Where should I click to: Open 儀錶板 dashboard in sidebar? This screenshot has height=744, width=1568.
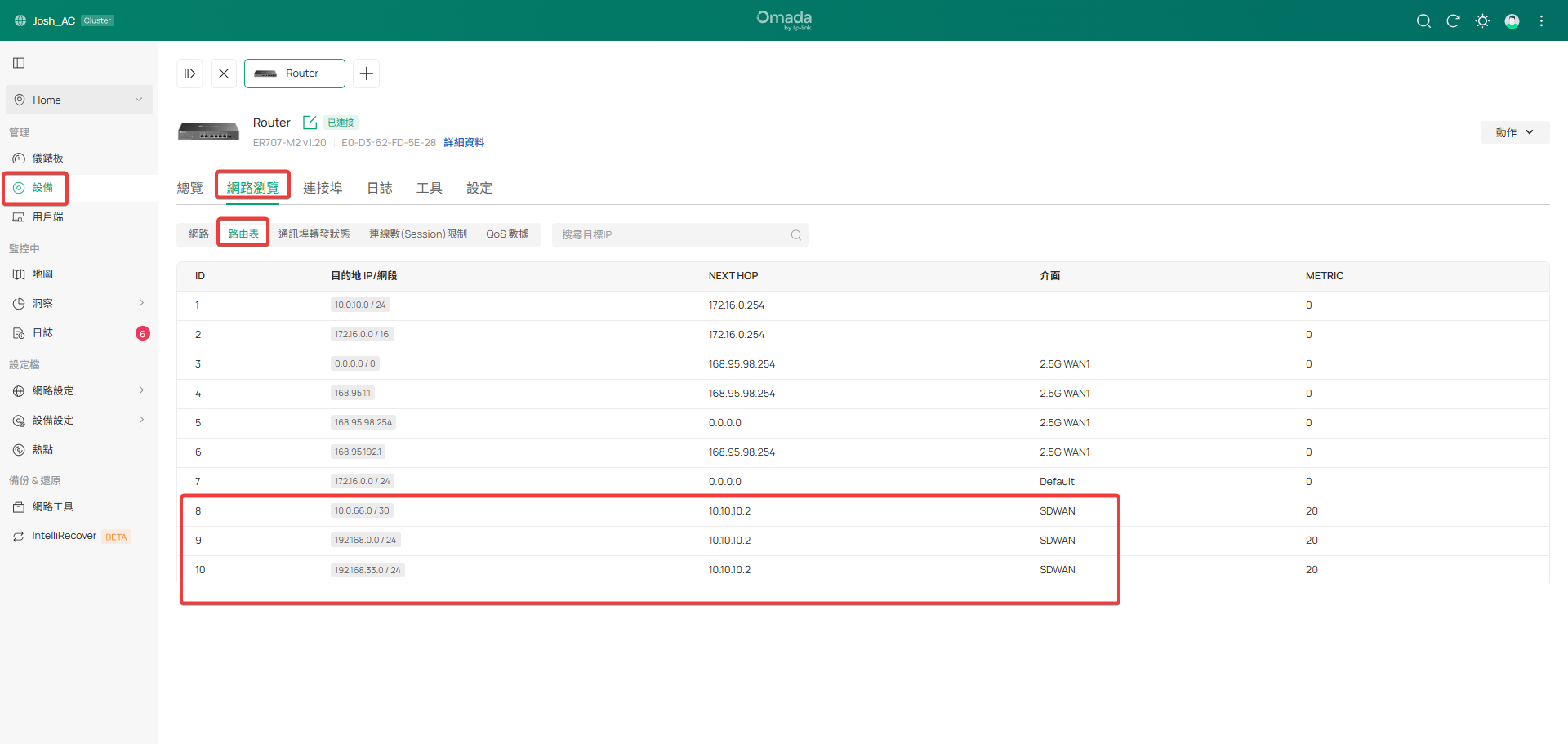(47, 158)
